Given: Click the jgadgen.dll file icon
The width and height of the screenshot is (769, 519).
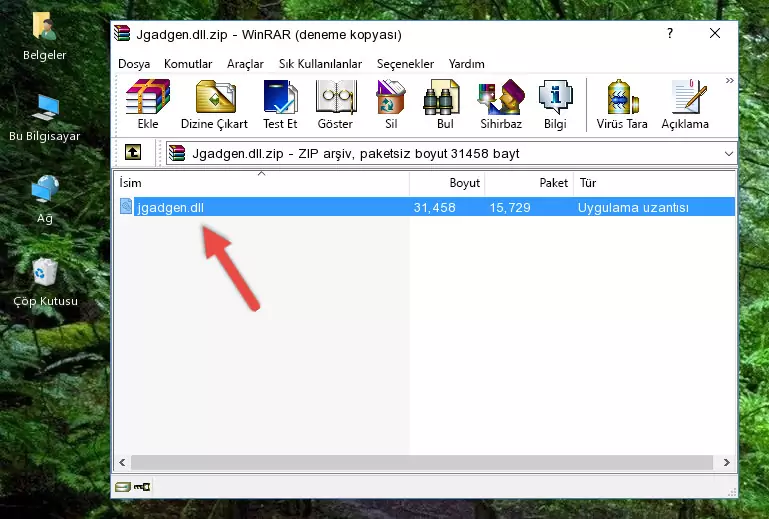Looking at the screenshot, I should 126,207.
